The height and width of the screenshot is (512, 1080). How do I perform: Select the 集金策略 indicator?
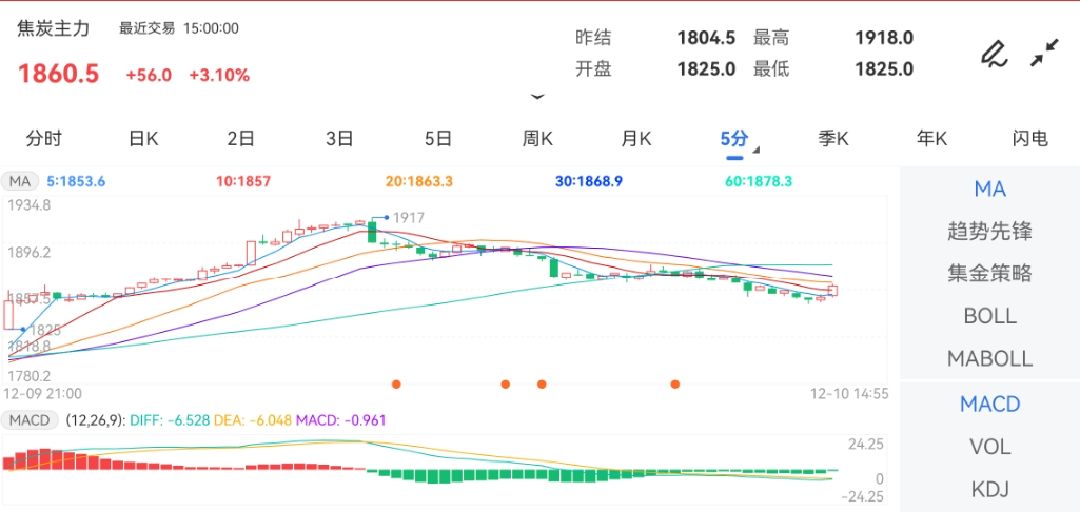tap(990, 274)
